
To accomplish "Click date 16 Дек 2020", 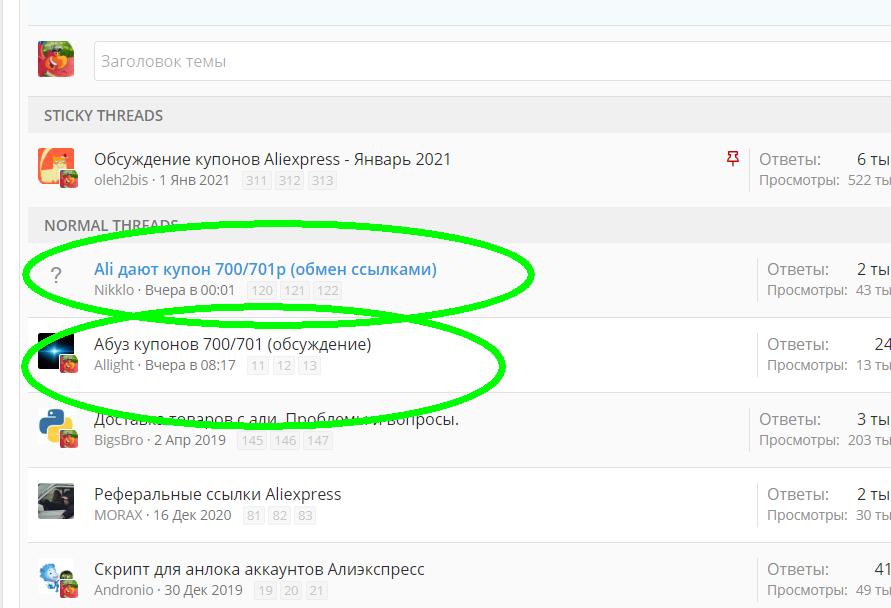I will pos(192,515).
